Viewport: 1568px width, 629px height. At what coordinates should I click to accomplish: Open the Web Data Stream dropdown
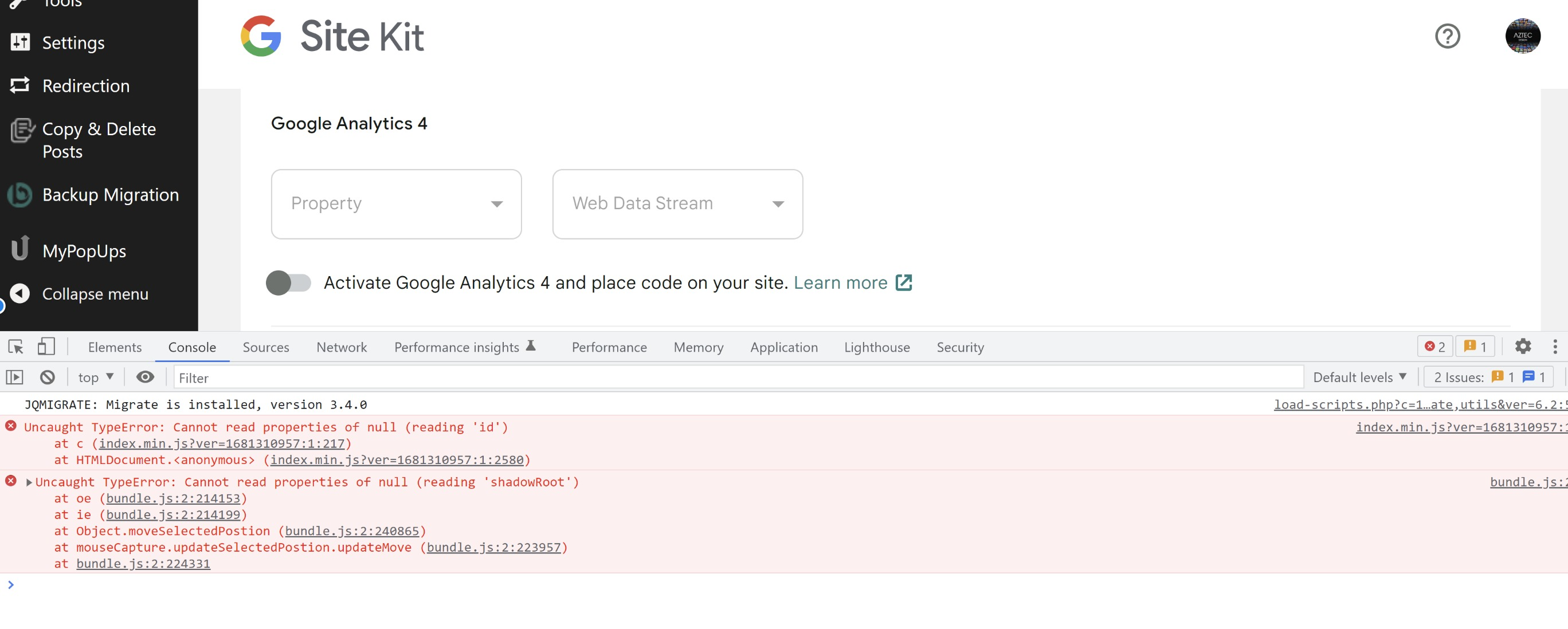point(677,204)
